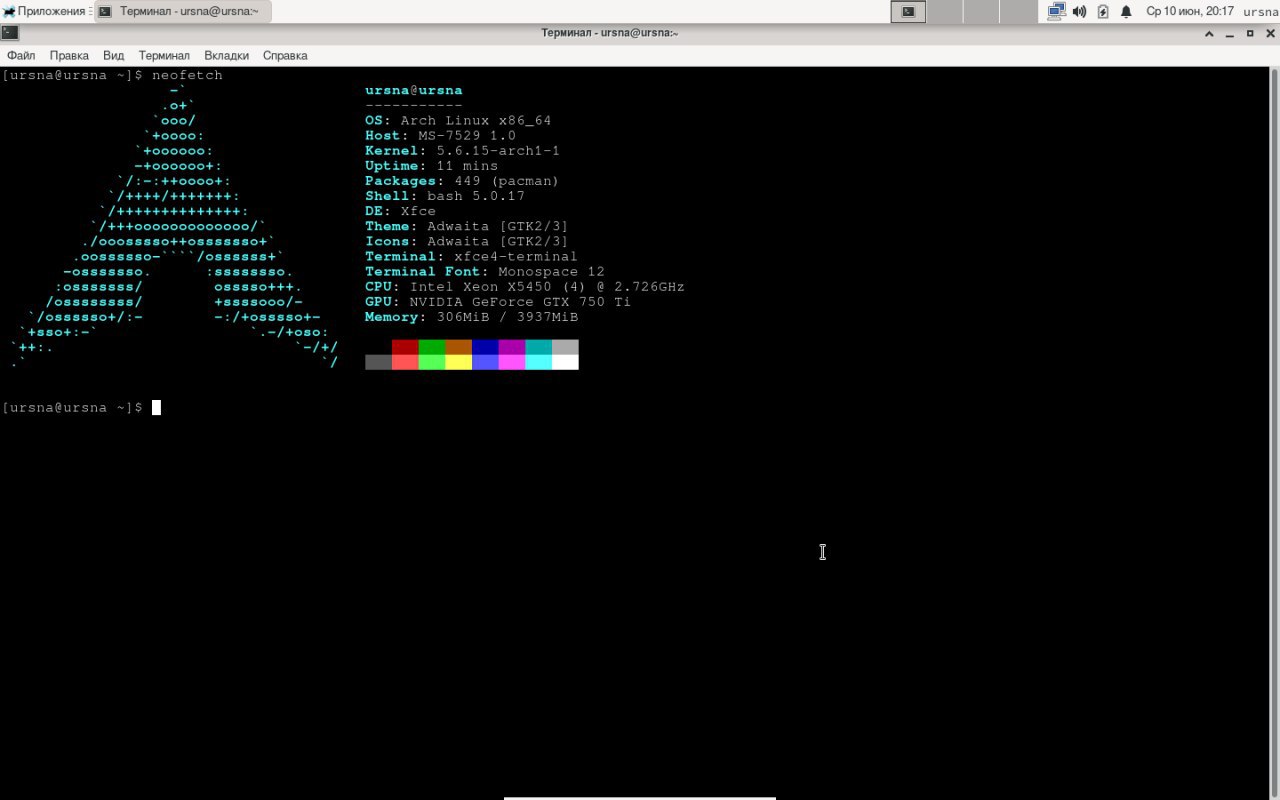Open the Терминал menu in the menu bar

click(x=164, y=56)
